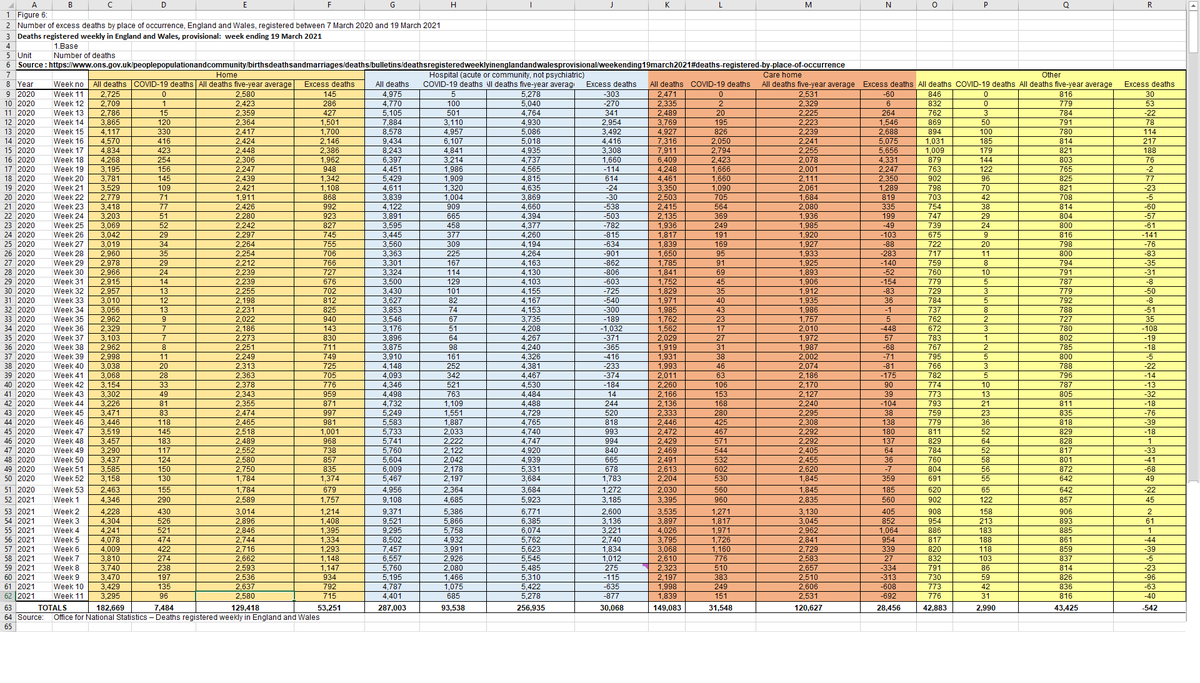Select column H header
The height and width of the screenshot is (683, 1200).
click(453, 5)
